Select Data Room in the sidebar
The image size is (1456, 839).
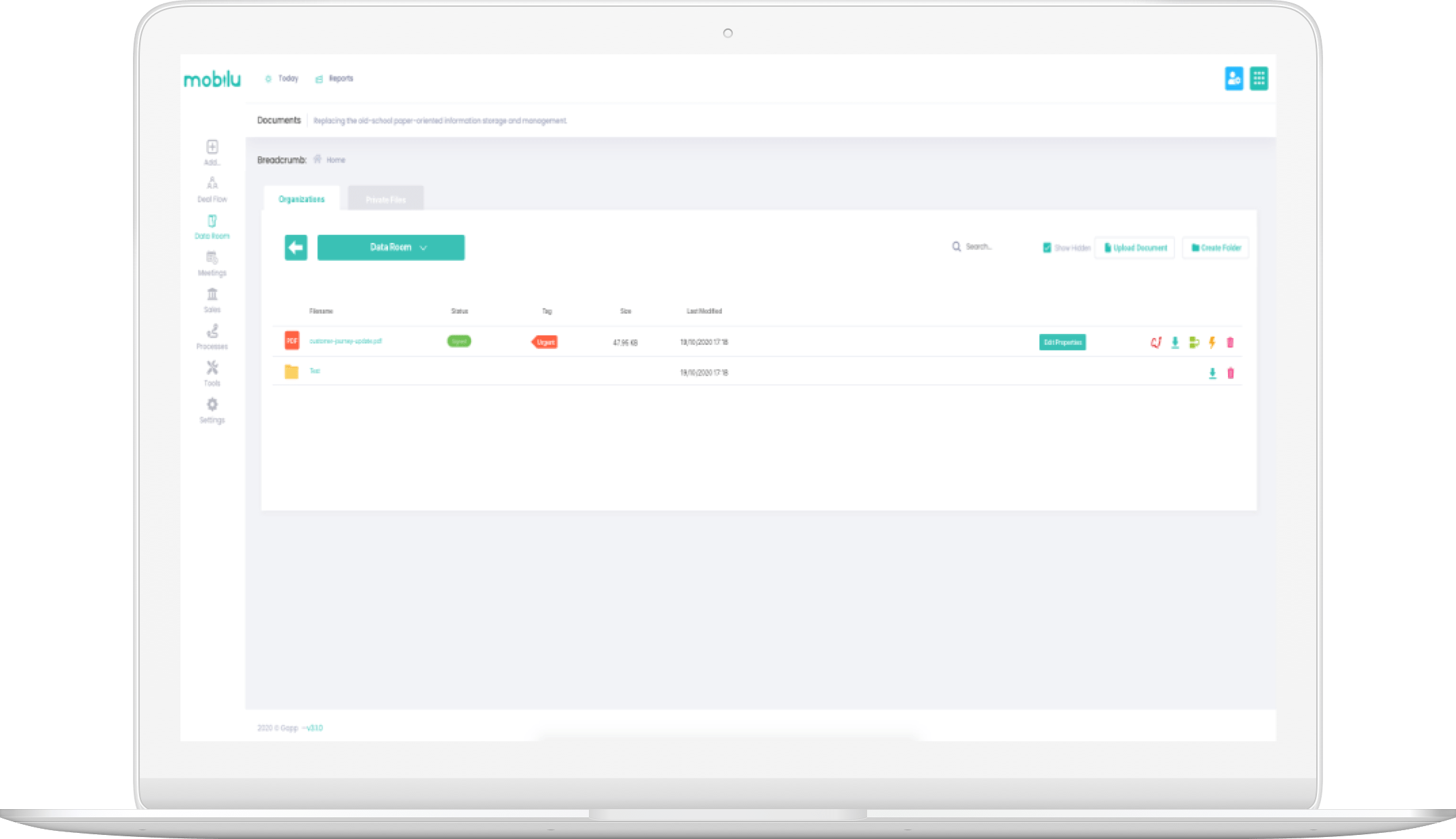(212, 227)
